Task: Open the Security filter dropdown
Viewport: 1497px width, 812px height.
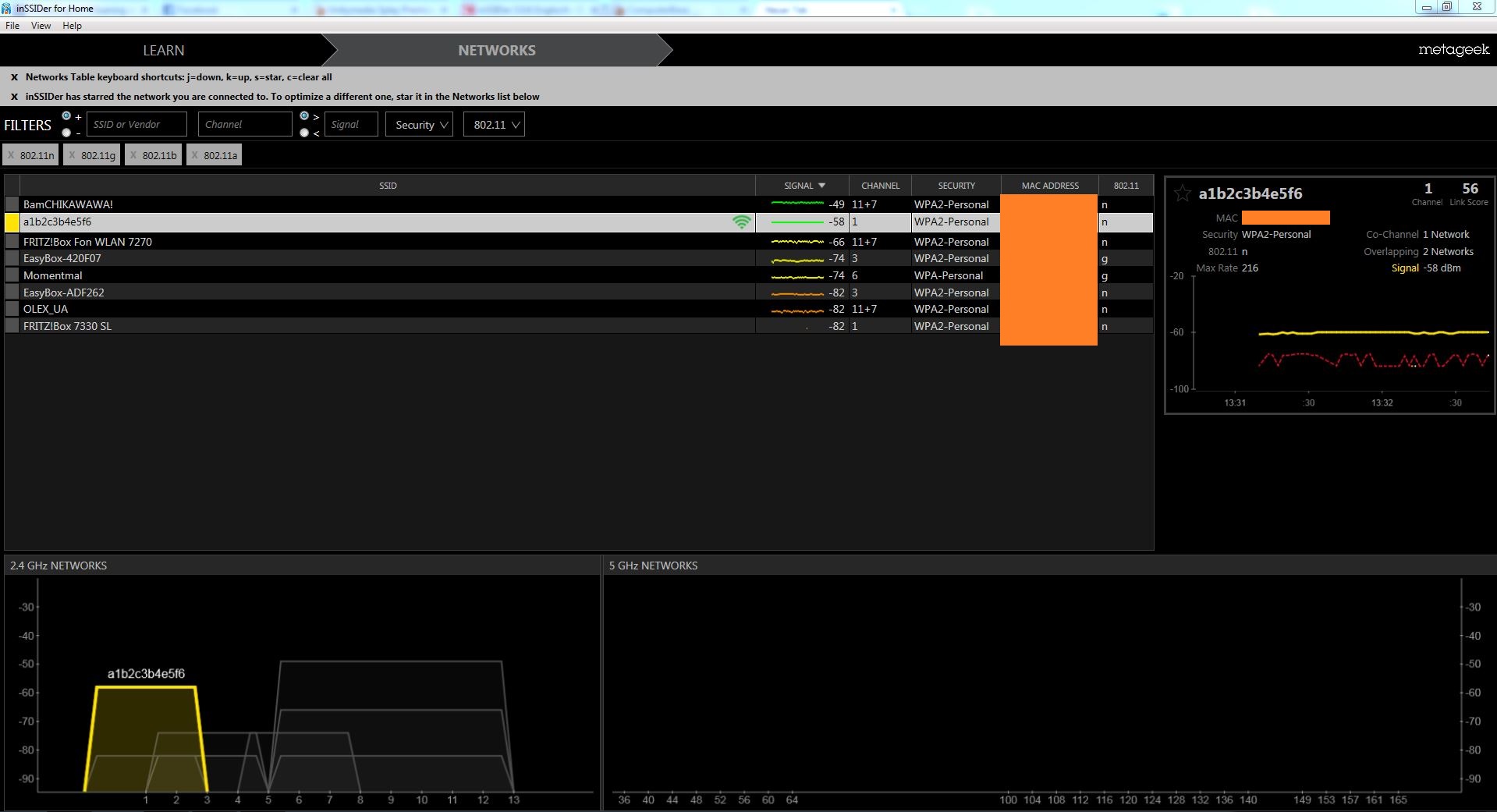Action: click(x=419, y=125)
